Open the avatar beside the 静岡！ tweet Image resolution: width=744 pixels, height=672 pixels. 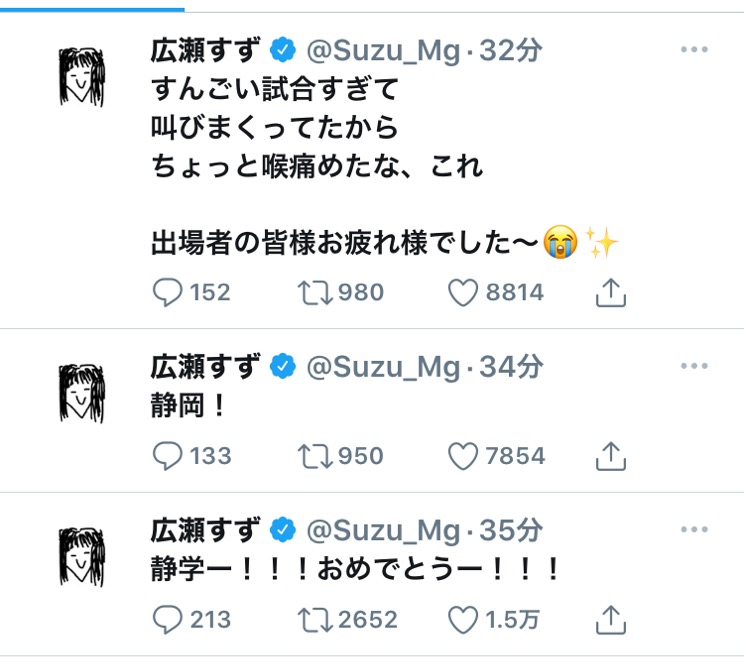pyautogui.click(x=82, y=392)
